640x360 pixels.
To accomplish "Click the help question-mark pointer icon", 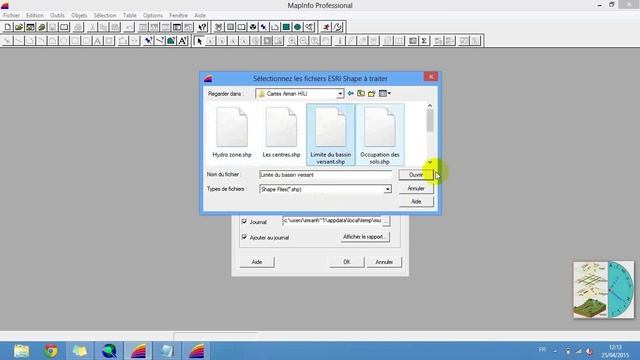I will click(x=202, y=27).
